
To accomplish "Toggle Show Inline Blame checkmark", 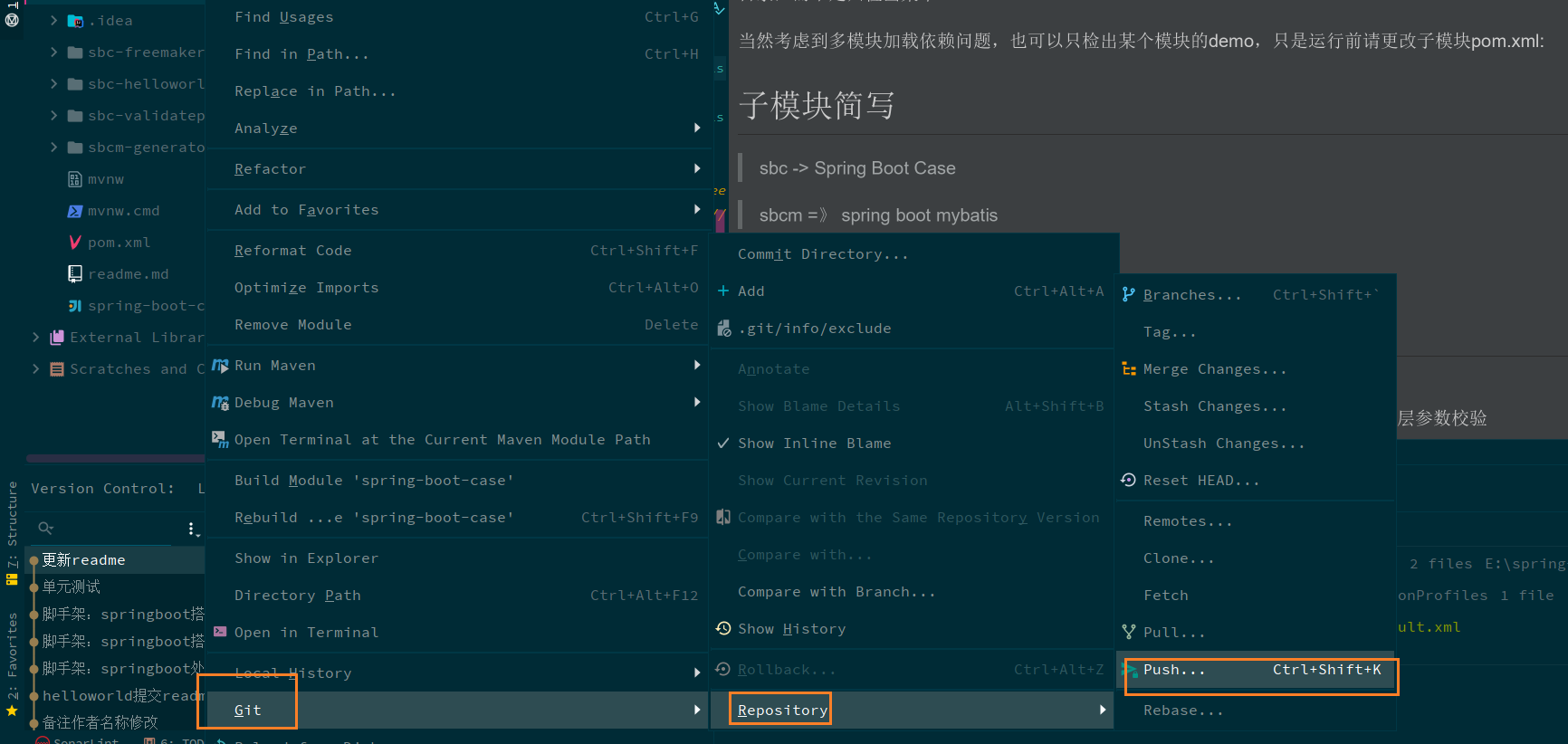I will coord(723,444).
